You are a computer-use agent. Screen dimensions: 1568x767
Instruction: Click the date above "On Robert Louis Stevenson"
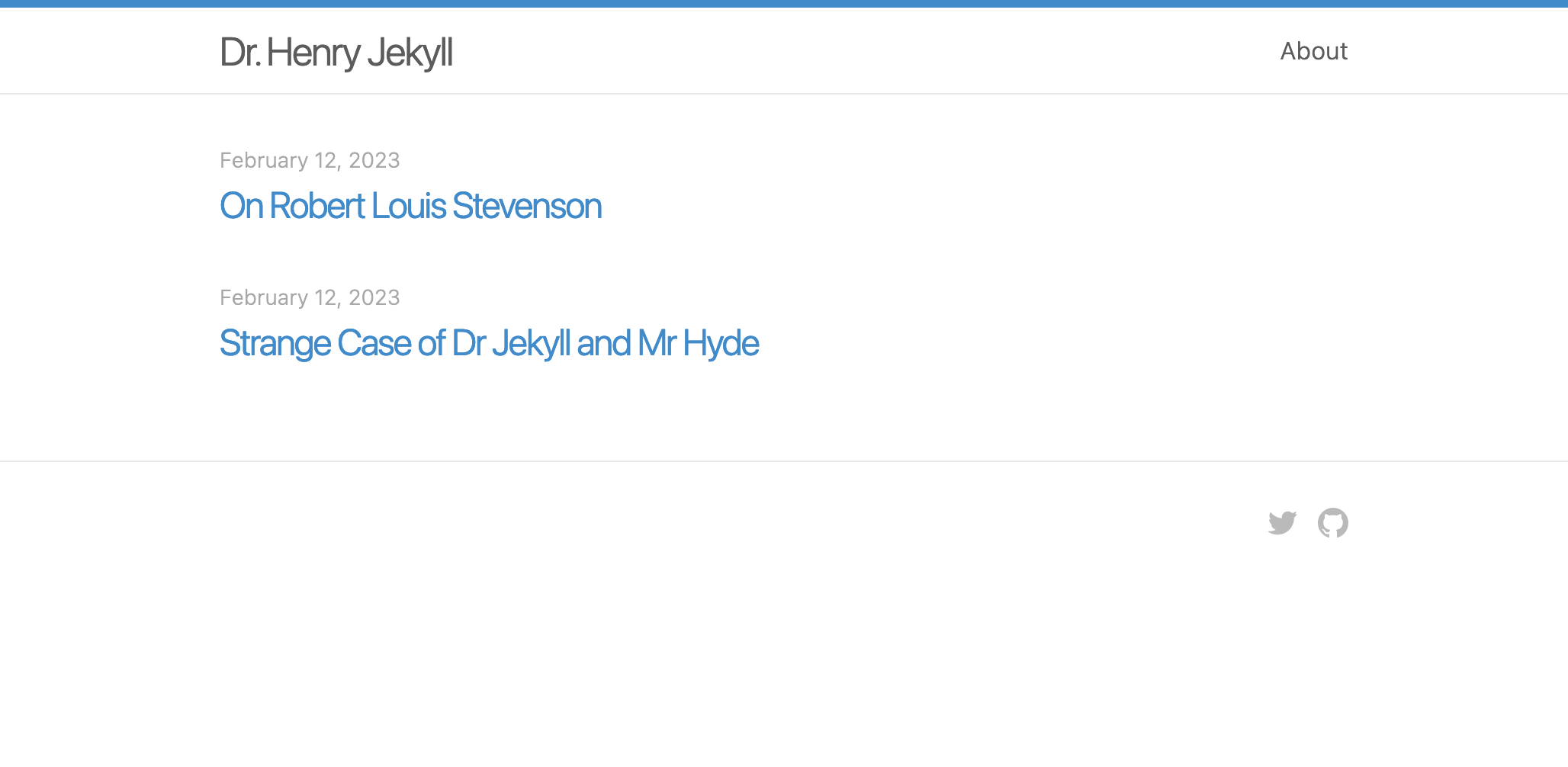[310, 160]
